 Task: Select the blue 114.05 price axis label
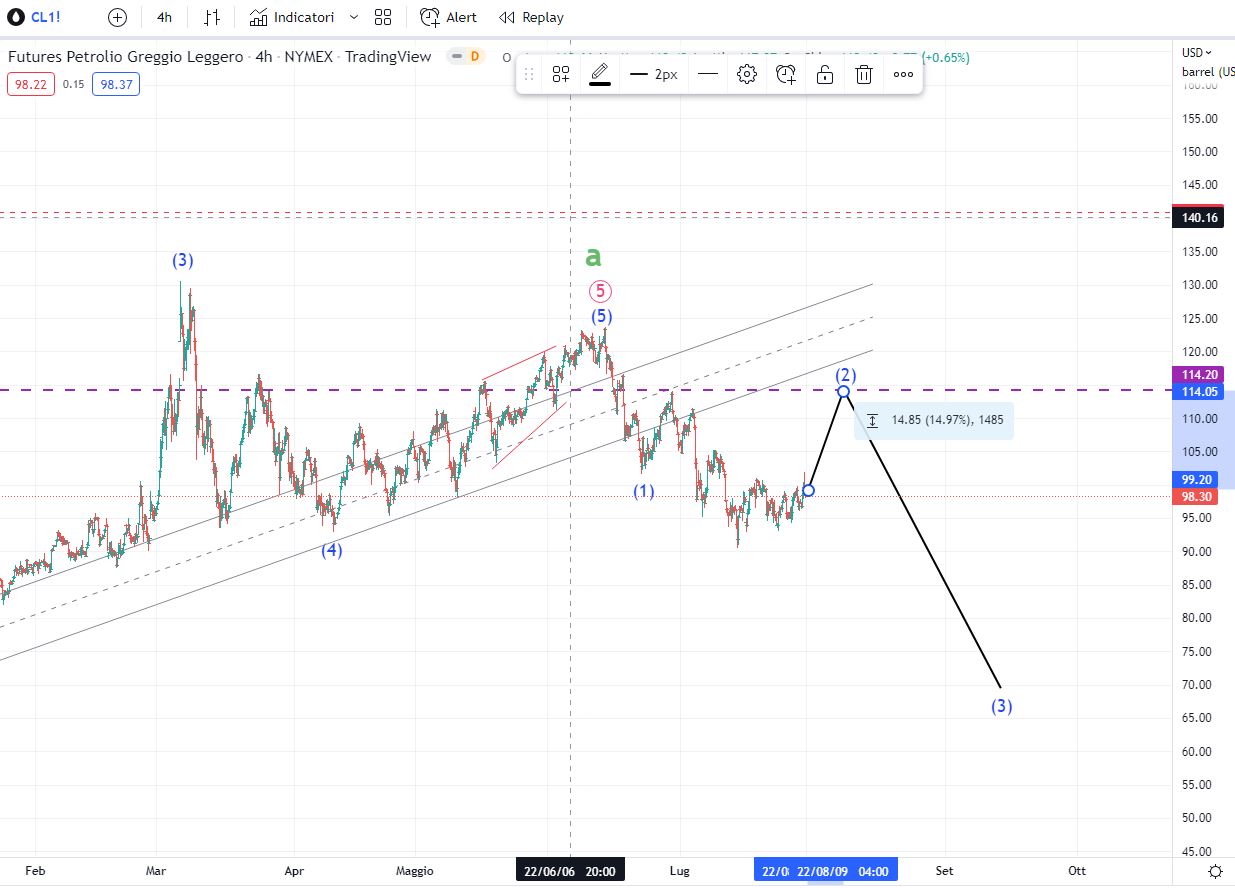1198,391
